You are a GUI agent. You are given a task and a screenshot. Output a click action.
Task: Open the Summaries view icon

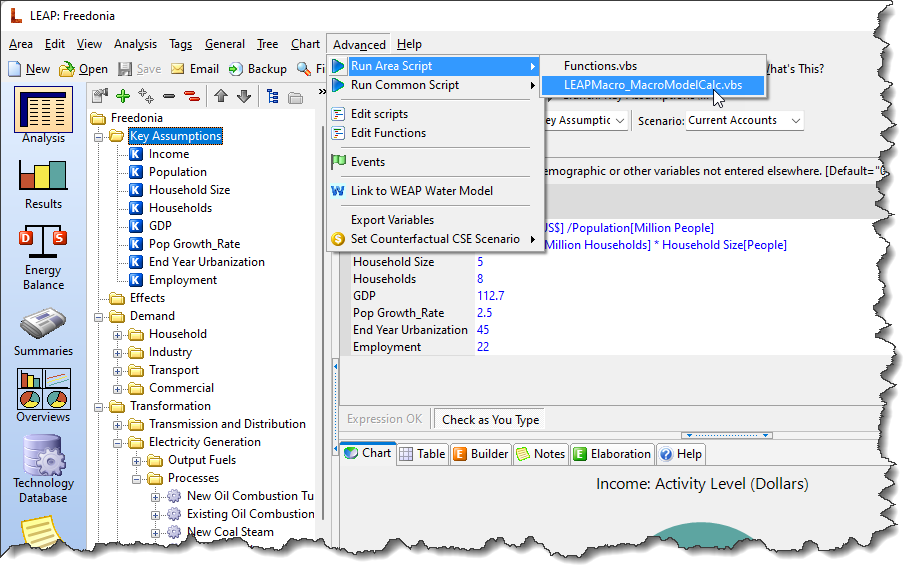(x=43, y=323)
